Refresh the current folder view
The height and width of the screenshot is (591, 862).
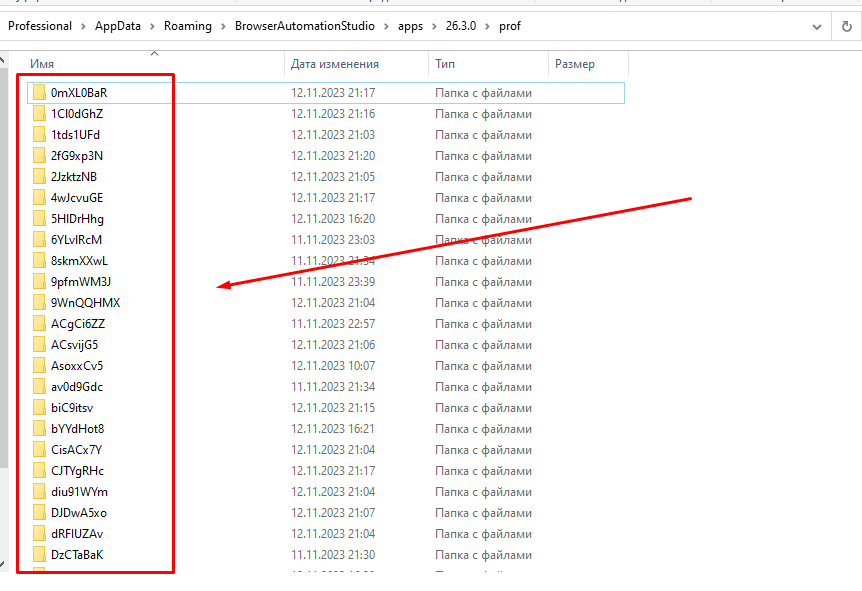(846, 26)
